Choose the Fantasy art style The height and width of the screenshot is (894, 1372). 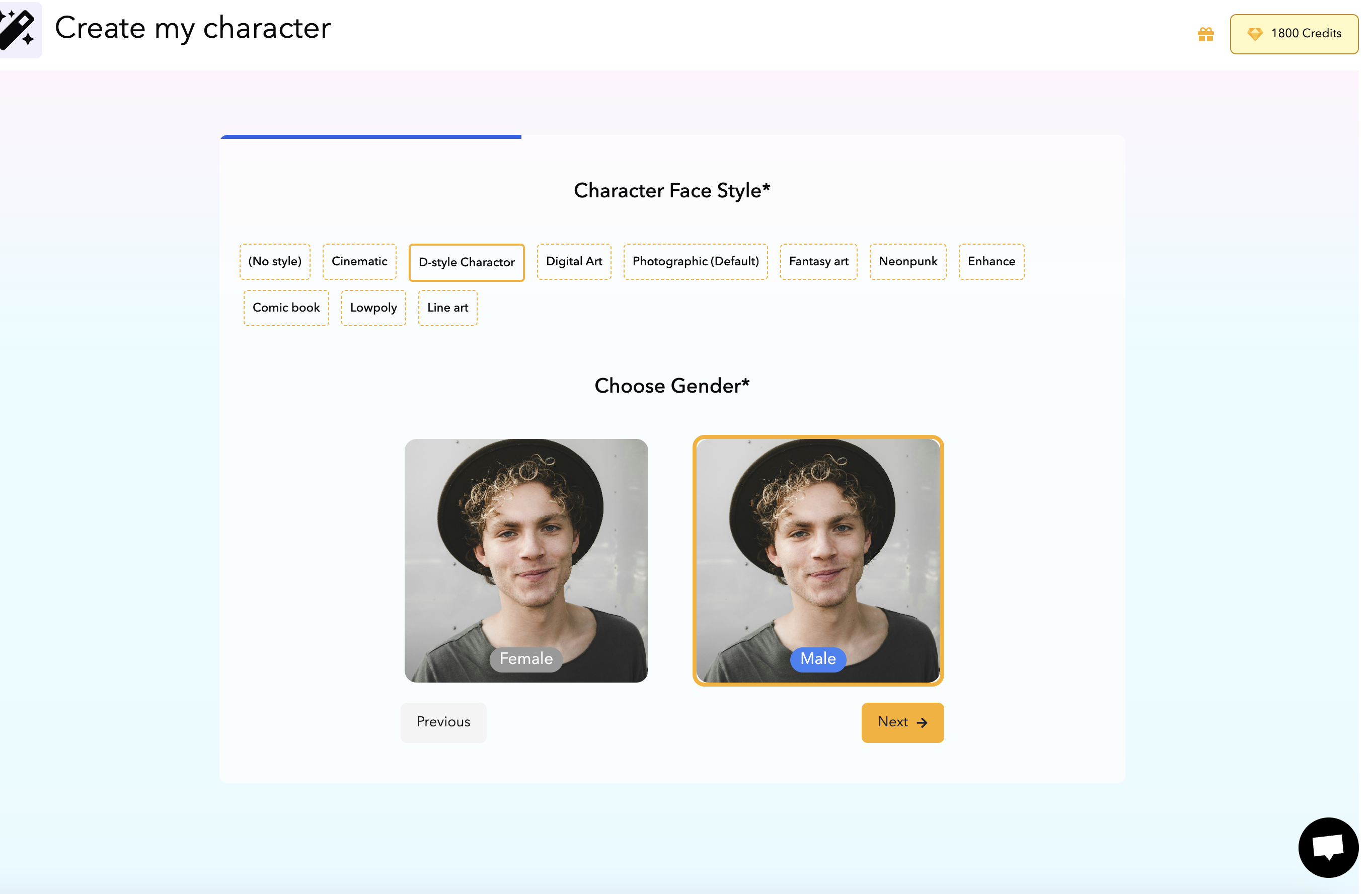coord(818,262)
